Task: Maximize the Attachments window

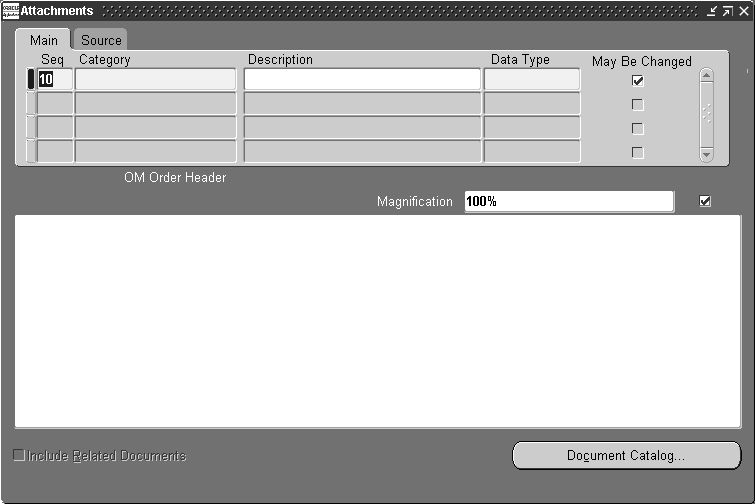Action: pos(728,11)
